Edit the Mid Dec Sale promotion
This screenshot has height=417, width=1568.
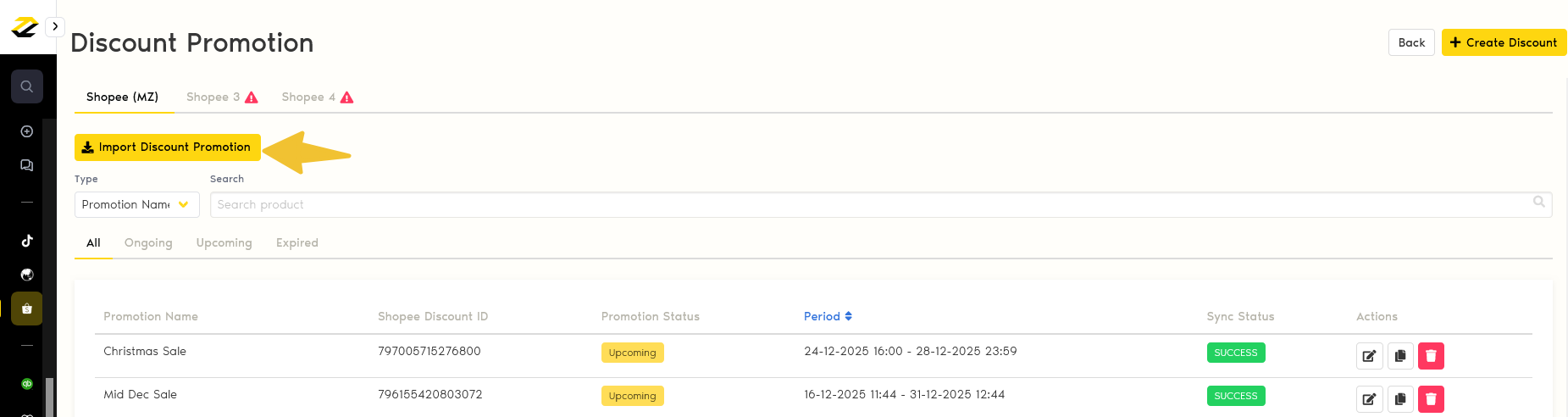click(1370, 399)
